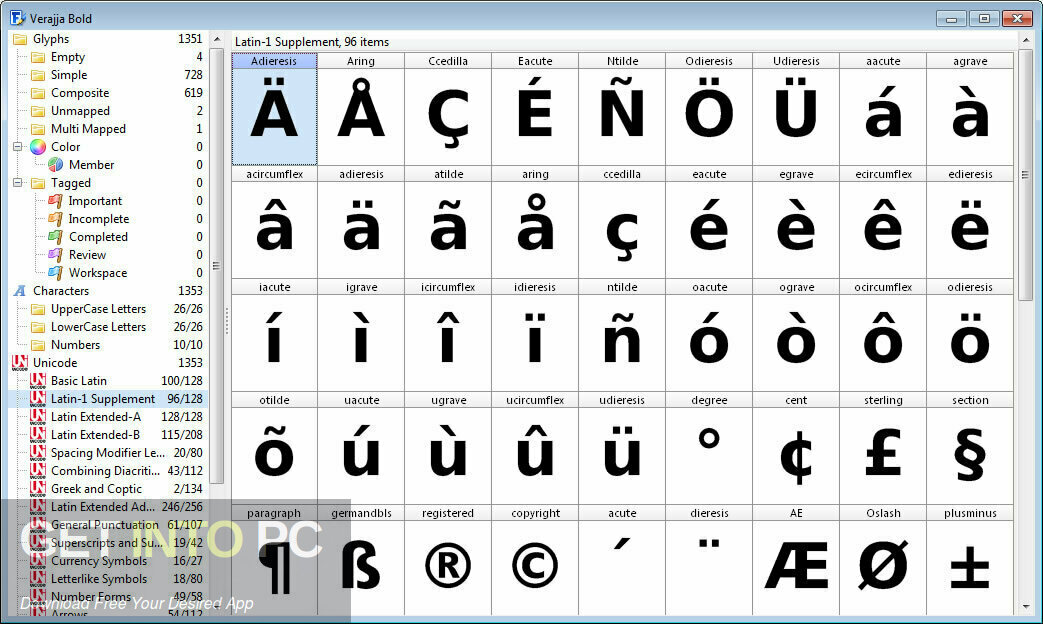Click the Characters letter A icon

click(x=21, y=291)
